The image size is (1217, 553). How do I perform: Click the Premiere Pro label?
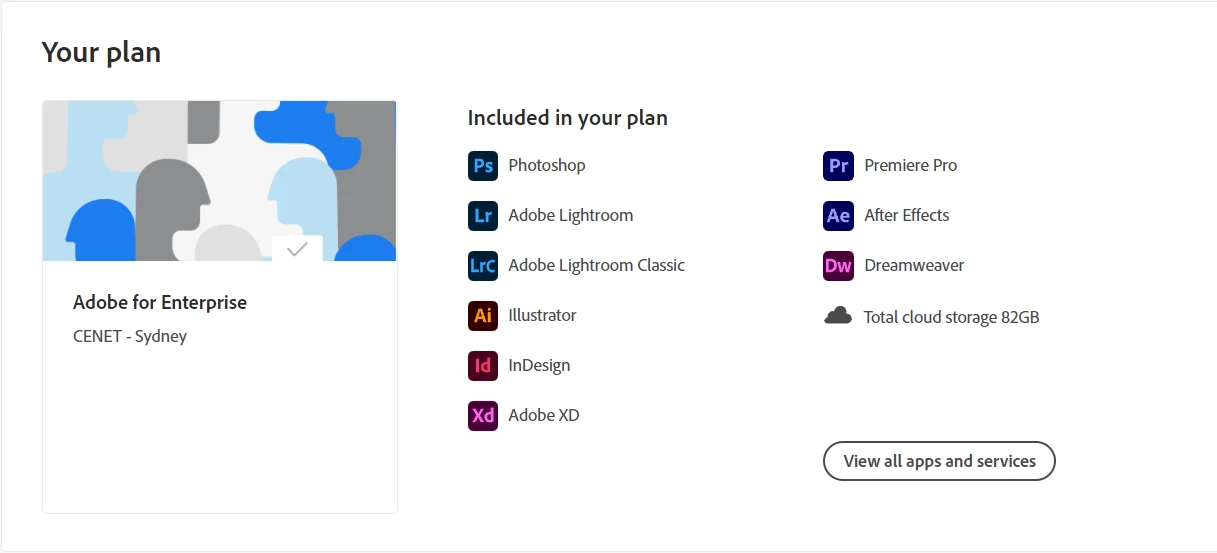point(911,165)
